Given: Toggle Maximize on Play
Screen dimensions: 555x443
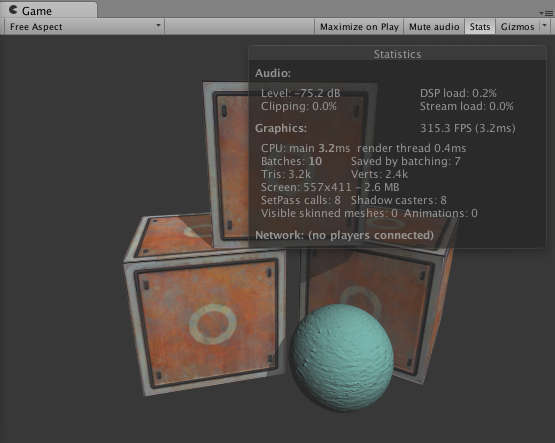Looking at the screenshot, I should (x=359, y=27).
